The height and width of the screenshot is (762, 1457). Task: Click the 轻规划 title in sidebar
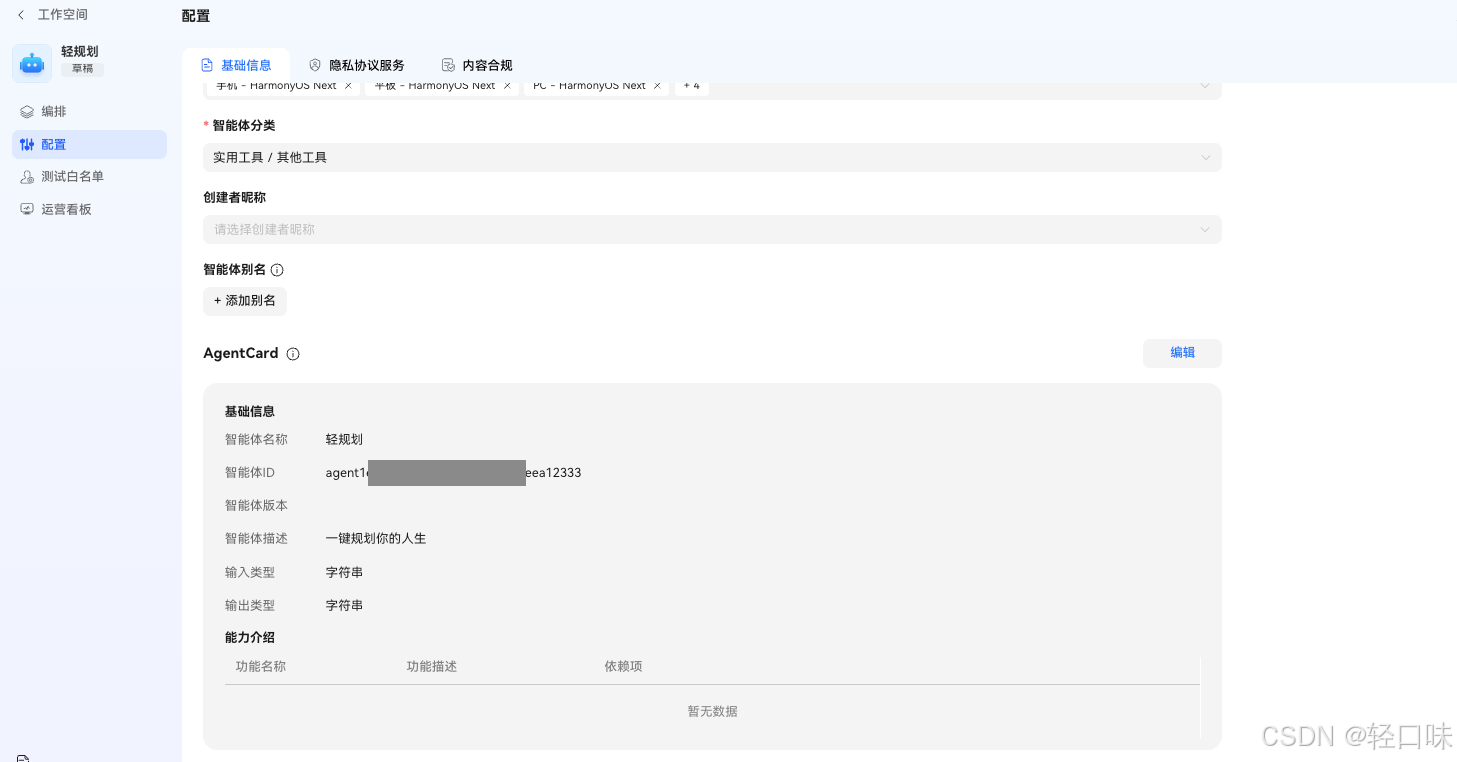click(80, 52)
